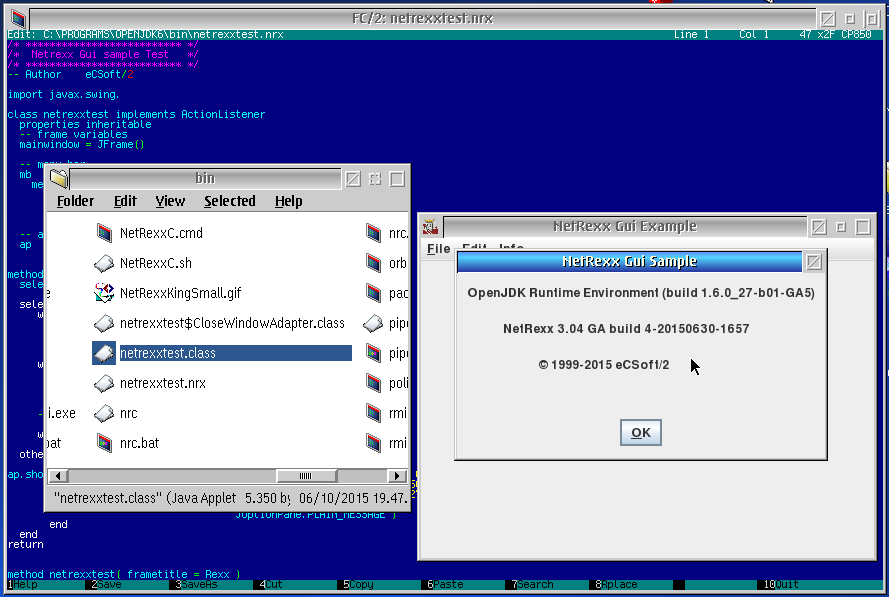
Task: Select the icon beside the truncated 'pac' file
Action: (374, 293)
